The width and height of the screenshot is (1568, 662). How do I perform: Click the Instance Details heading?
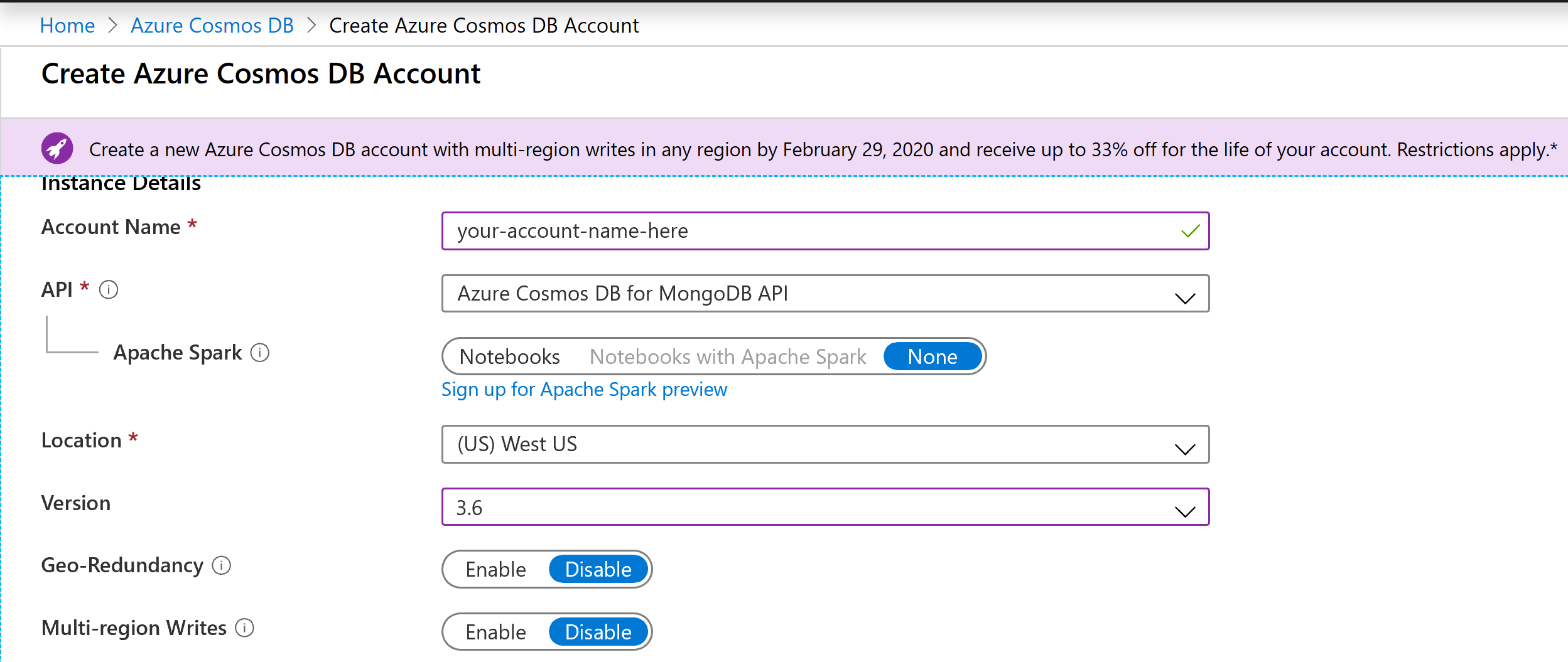(x=121, y=184)
